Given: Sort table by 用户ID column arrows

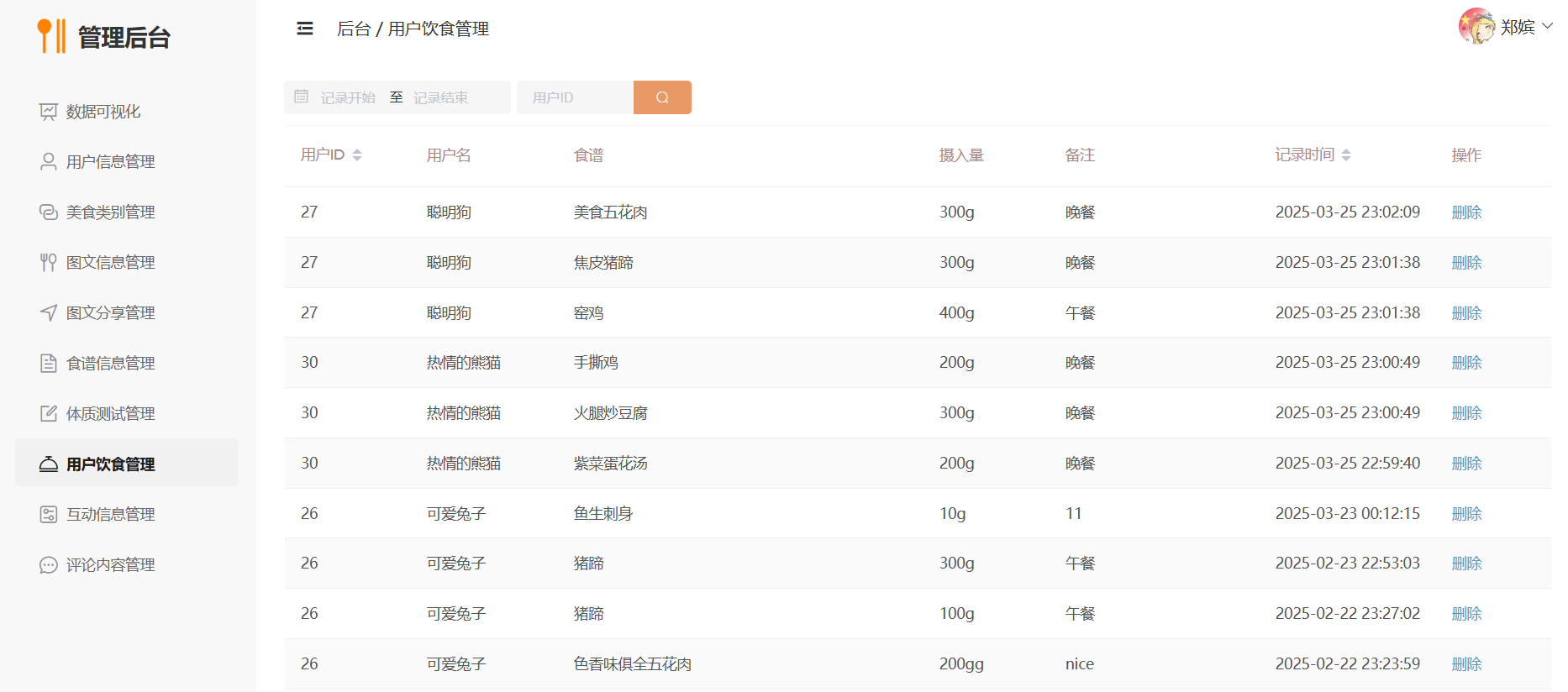Looking at the screenshot, I should pyautogui.click(x=357, y=155).
